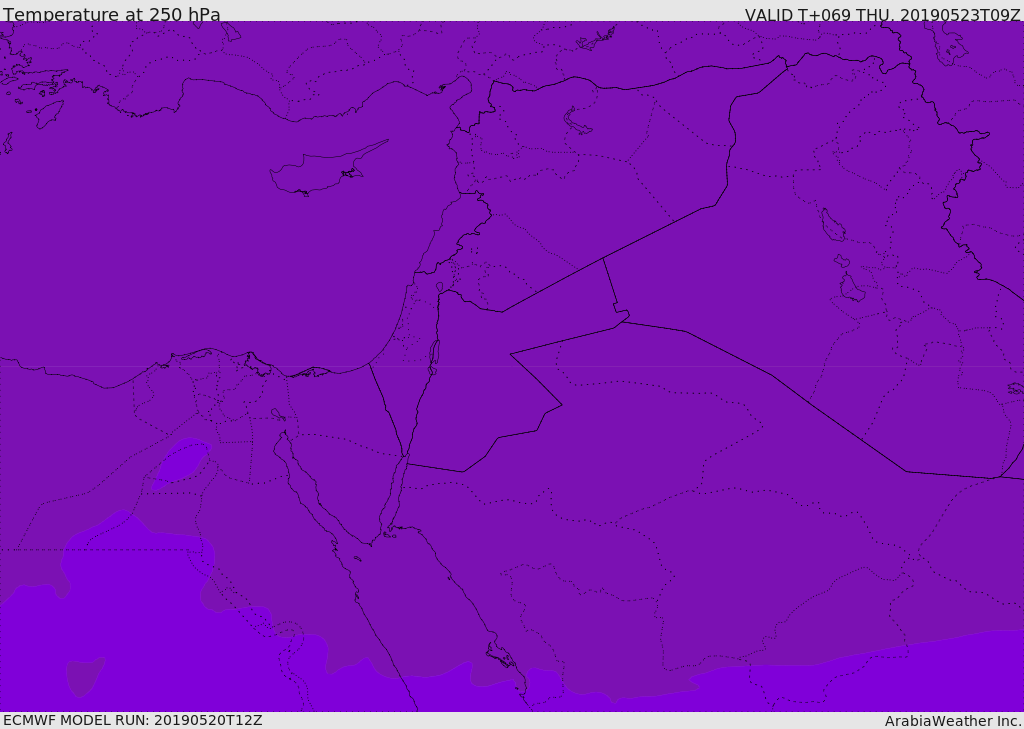The width and height of the screenshot is (1024, 729).
Task: Click the 'Temperature at 250 hPa' title text
Action: pos(112,14)
